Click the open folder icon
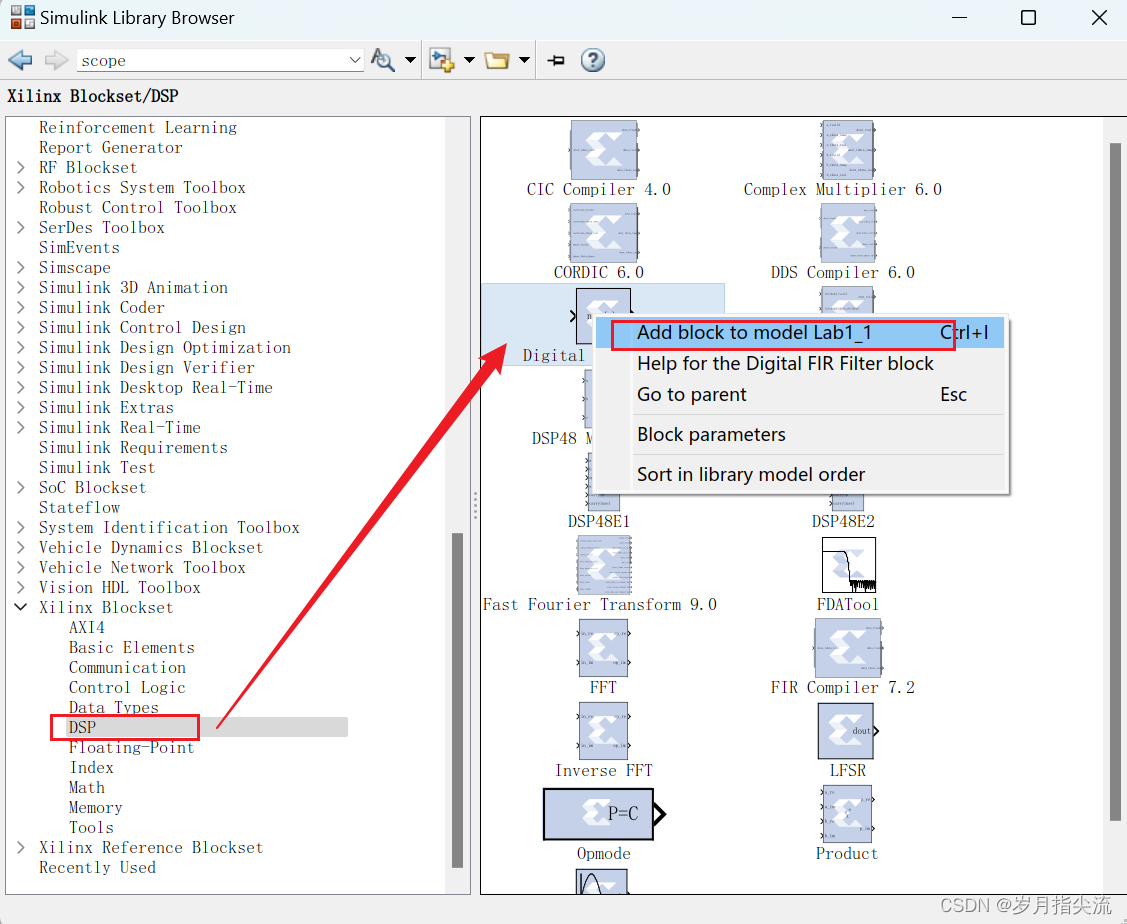1127x924 pixels. point(497,60)
